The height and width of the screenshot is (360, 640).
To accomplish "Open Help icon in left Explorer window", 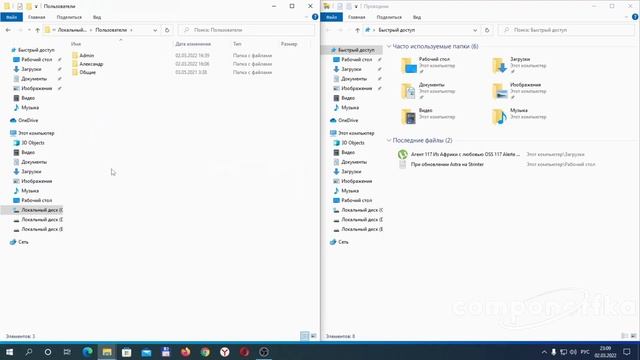I will [x=315, y=17].
